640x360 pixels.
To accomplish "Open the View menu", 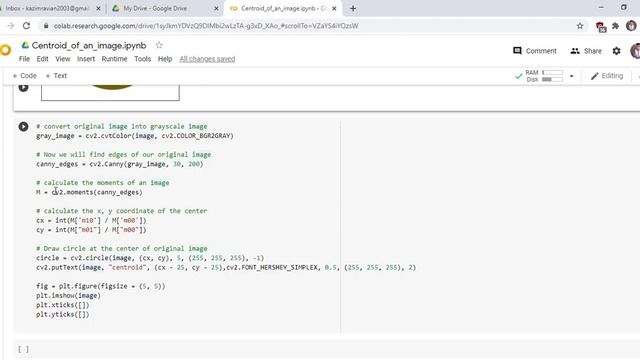I will pos(63,59).
